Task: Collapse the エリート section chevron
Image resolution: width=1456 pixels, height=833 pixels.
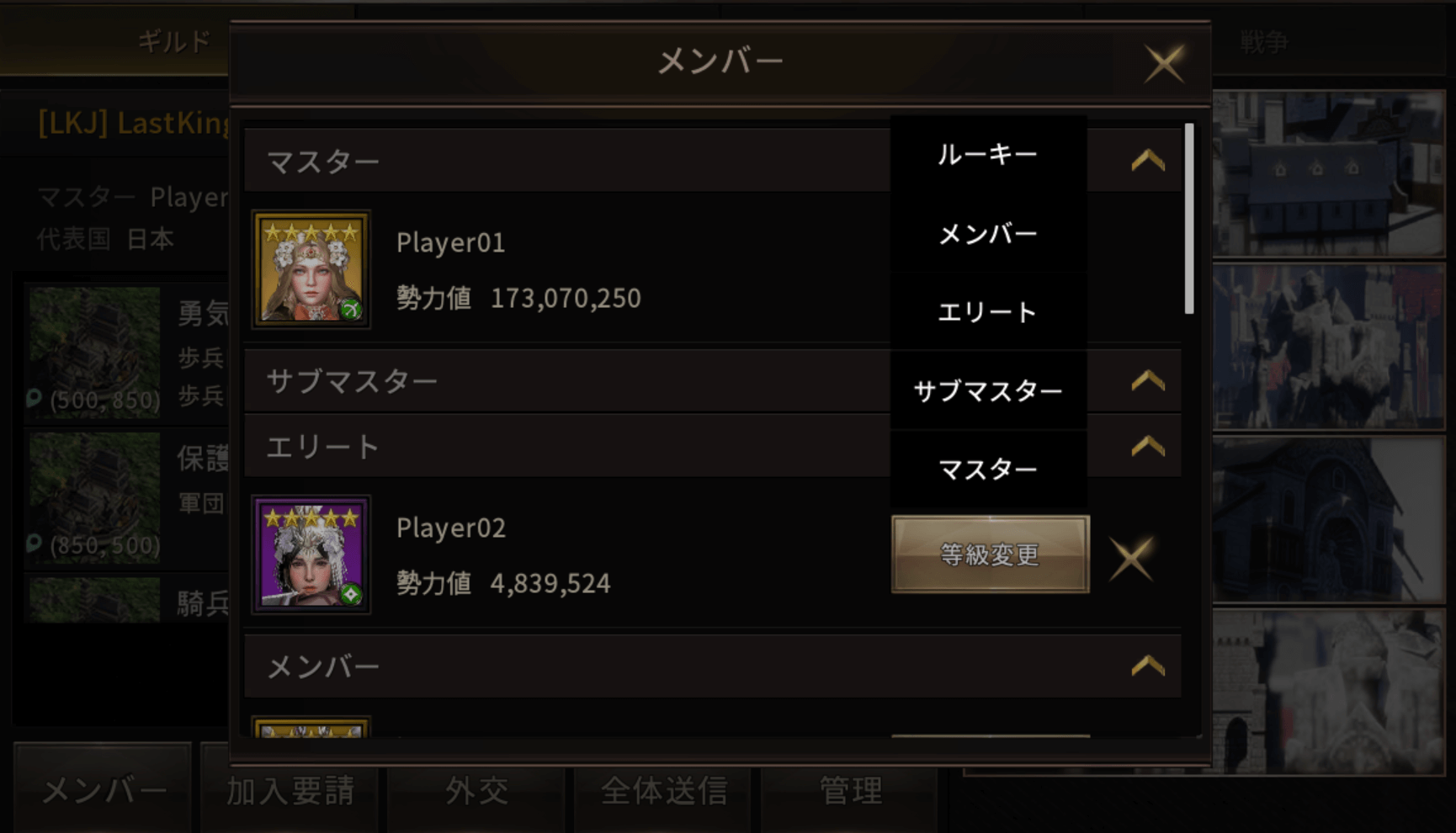Action: (1148, 446)
